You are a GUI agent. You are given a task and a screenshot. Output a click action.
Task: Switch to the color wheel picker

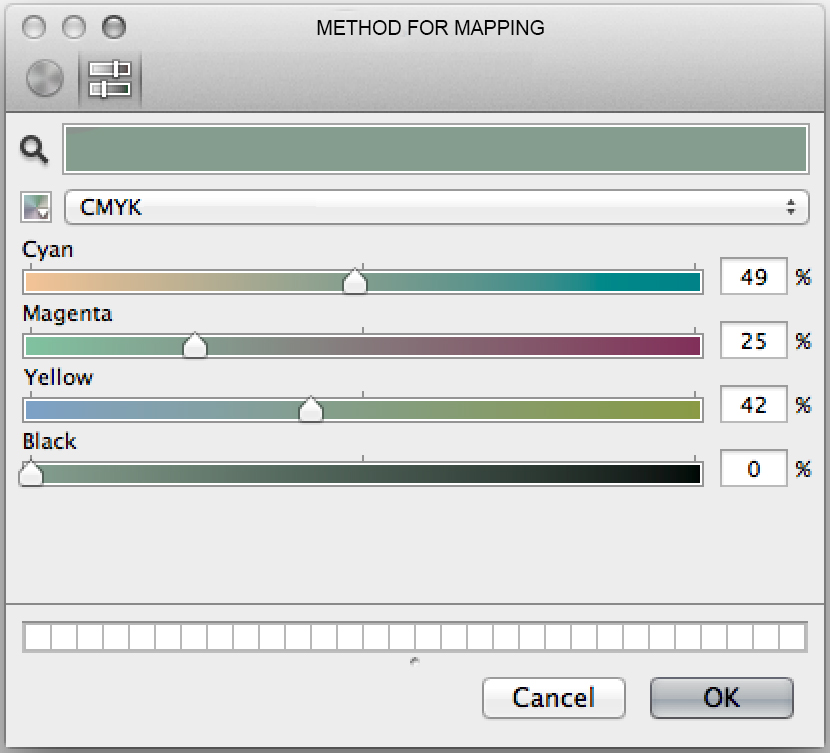pos(44,79)
